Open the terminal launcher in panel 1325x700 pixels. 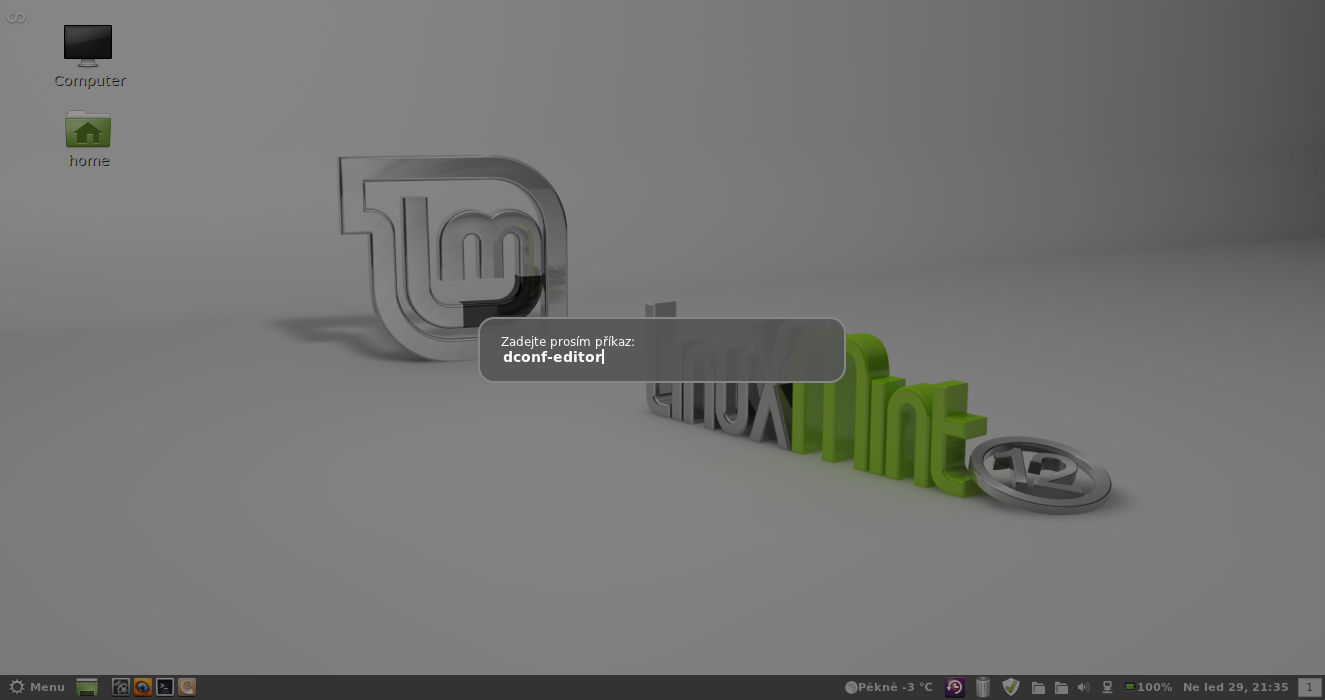[x=165, y=687]
